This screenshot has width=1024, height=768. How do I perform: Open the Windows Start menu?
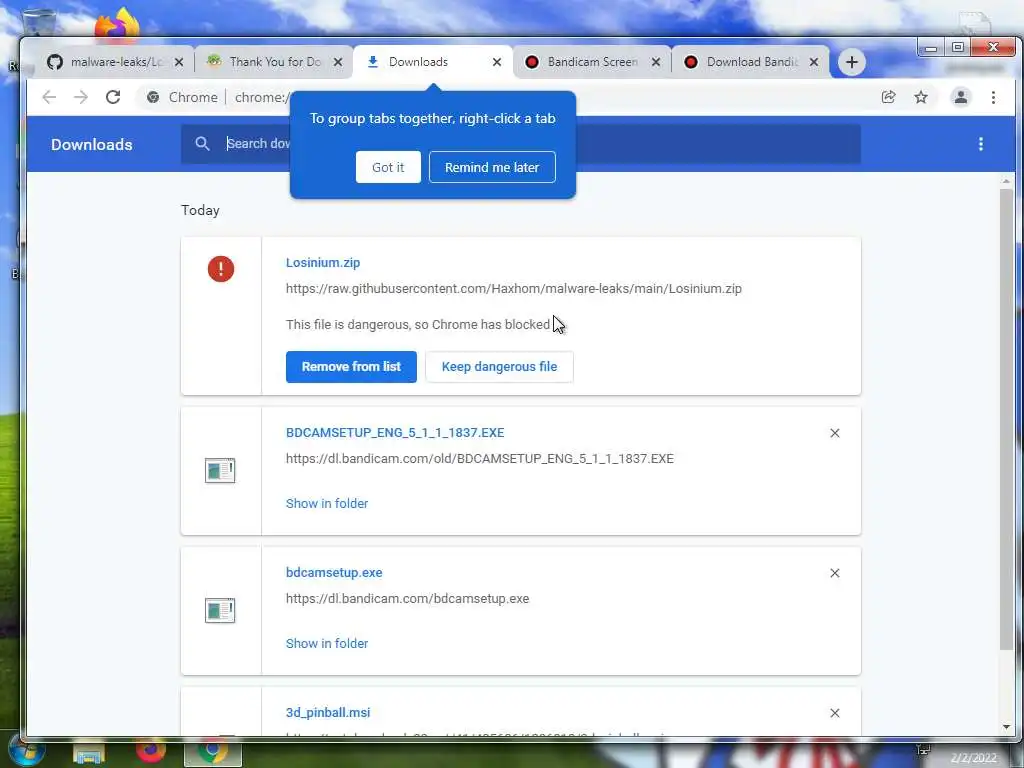click(26, 752)
